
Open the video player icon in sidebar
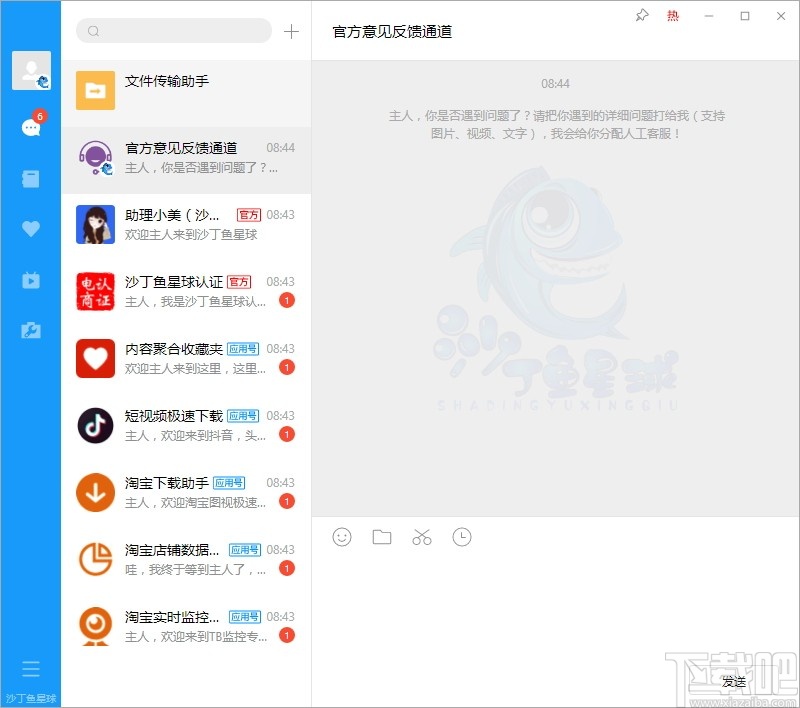[x=30, y=279]
